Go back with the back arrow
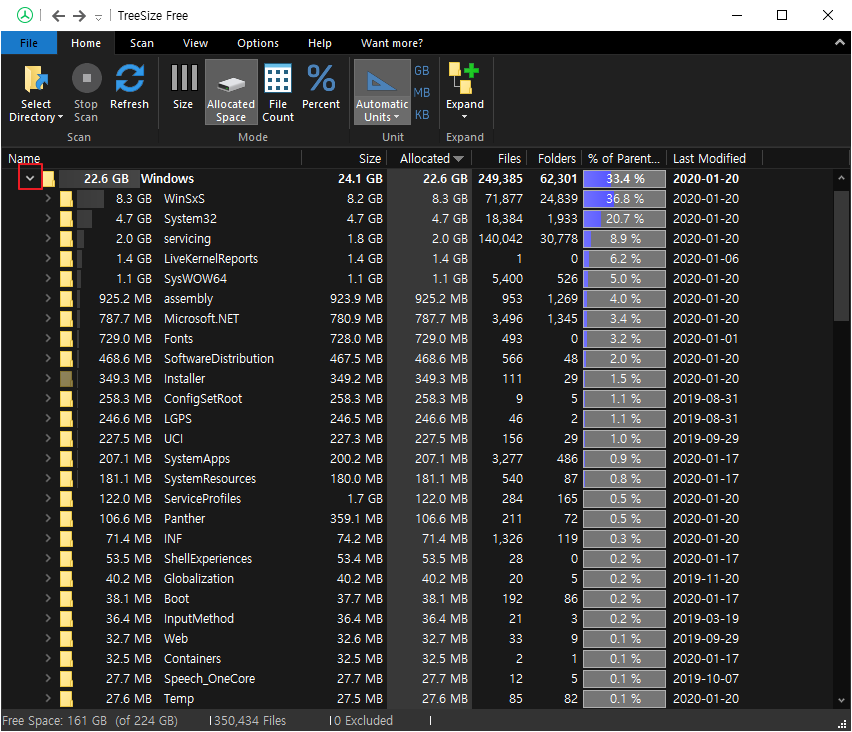Viewport: 852px width, 732px height. [x=59, y=16]
